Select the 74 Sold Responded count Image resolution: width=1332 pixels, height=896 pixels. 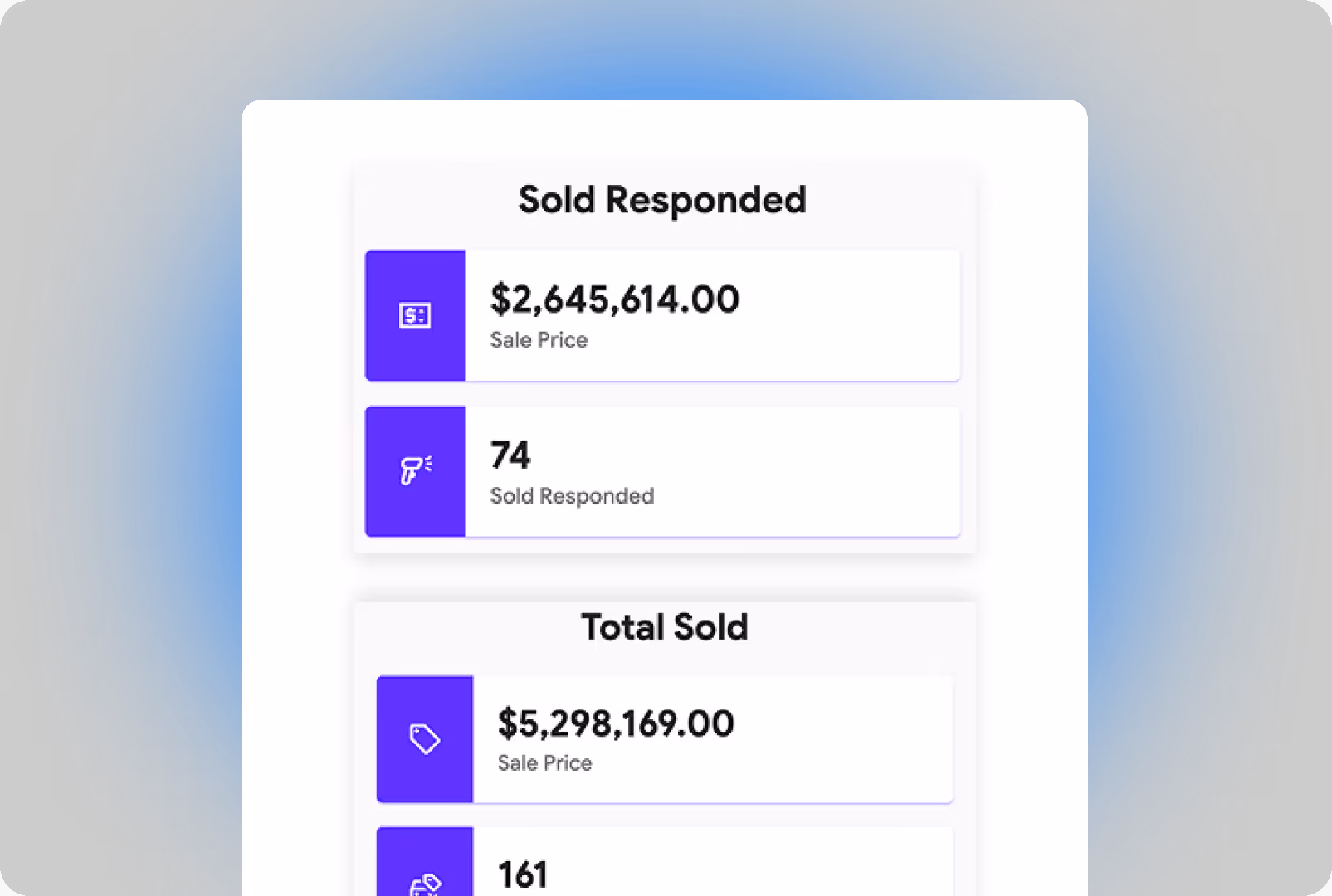coord(510,455)
